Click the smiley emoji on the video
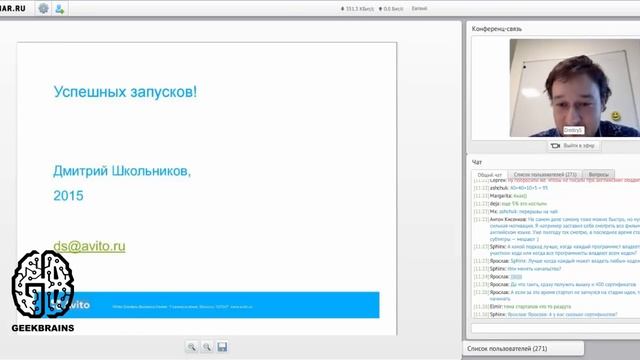Viewport: 640px width, 360px height. click(x=616, y=116)
